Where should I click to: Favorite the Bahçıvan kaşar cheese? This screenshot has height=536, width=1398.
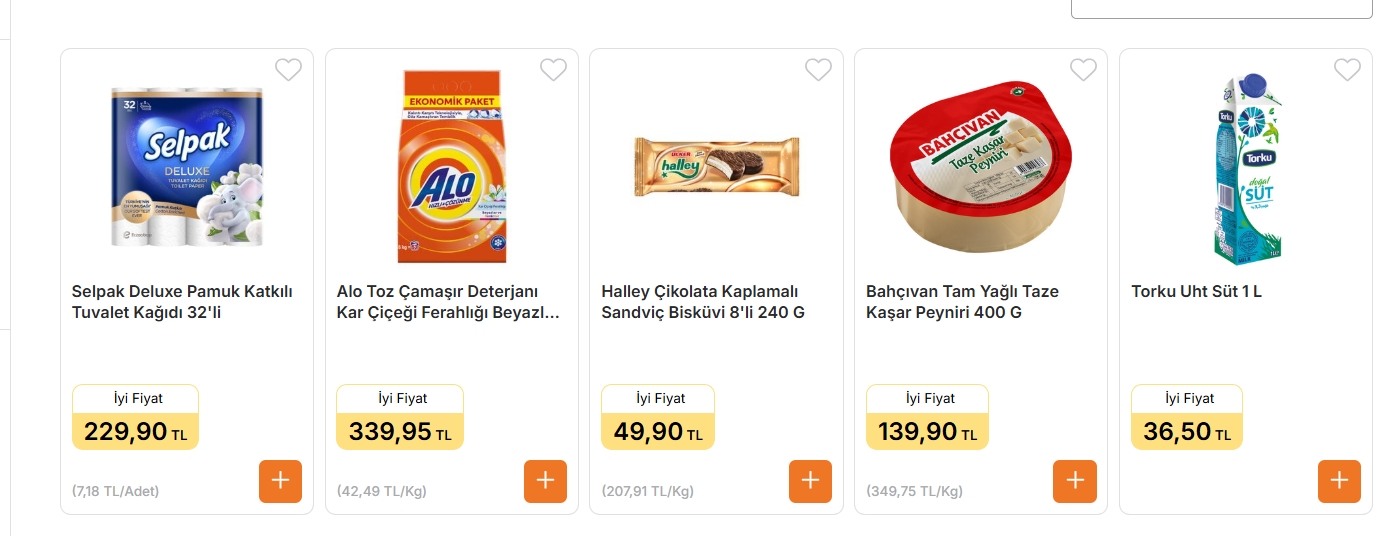tap(1083, 70)
